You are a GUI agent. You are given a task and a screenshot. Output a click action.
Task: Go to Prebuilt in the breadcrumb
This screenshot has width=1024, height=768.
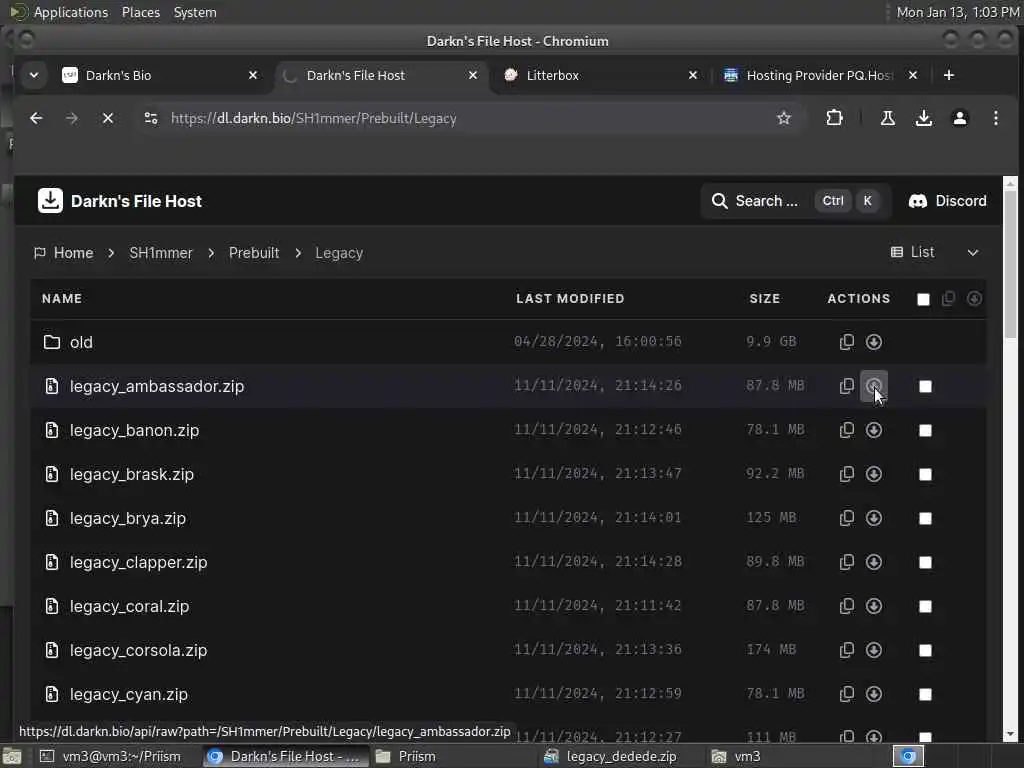(x=253, y=253)
